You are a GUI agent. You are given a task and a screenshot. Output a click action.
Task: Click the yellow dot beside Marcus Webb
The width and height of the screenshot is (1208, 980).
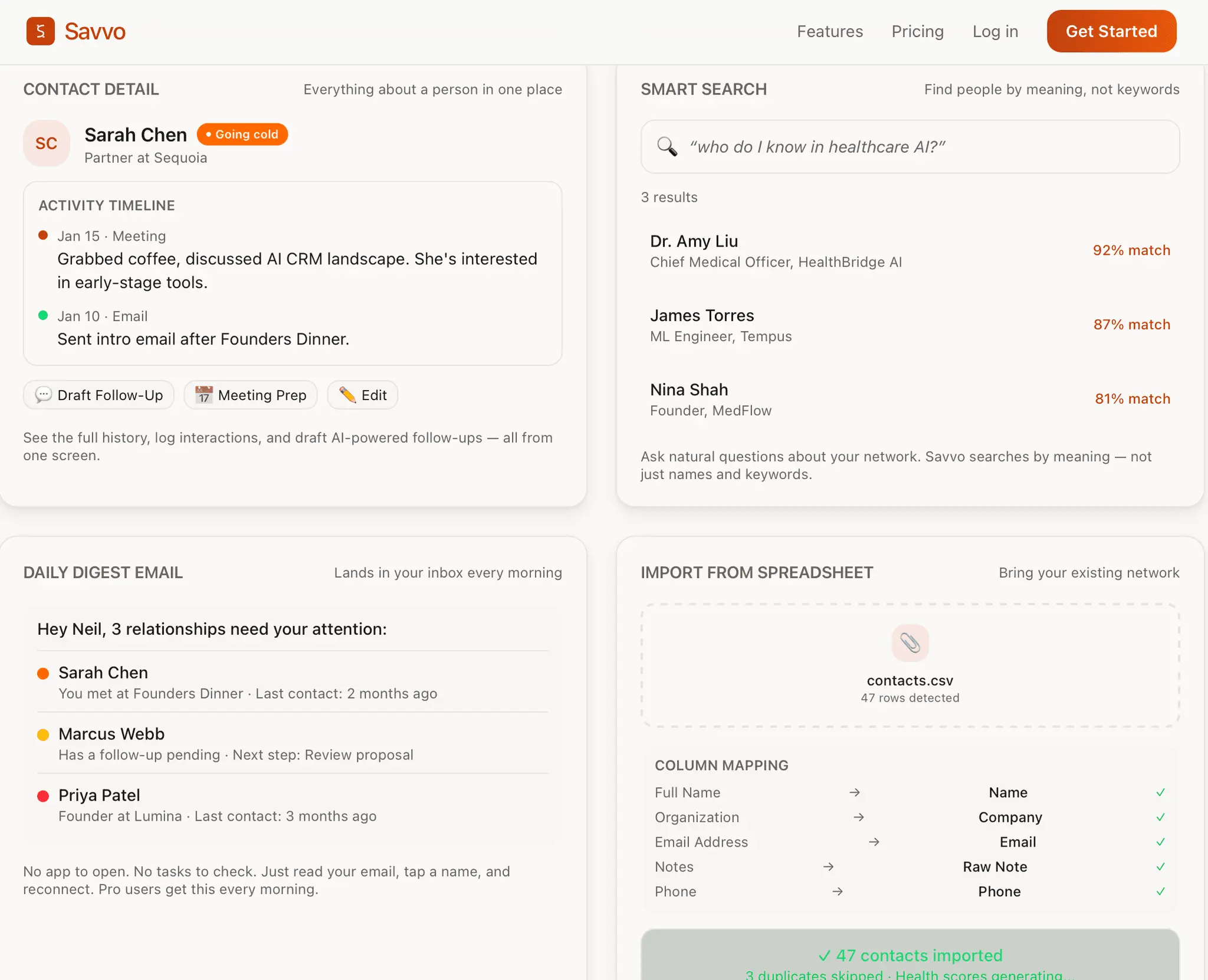43,735
